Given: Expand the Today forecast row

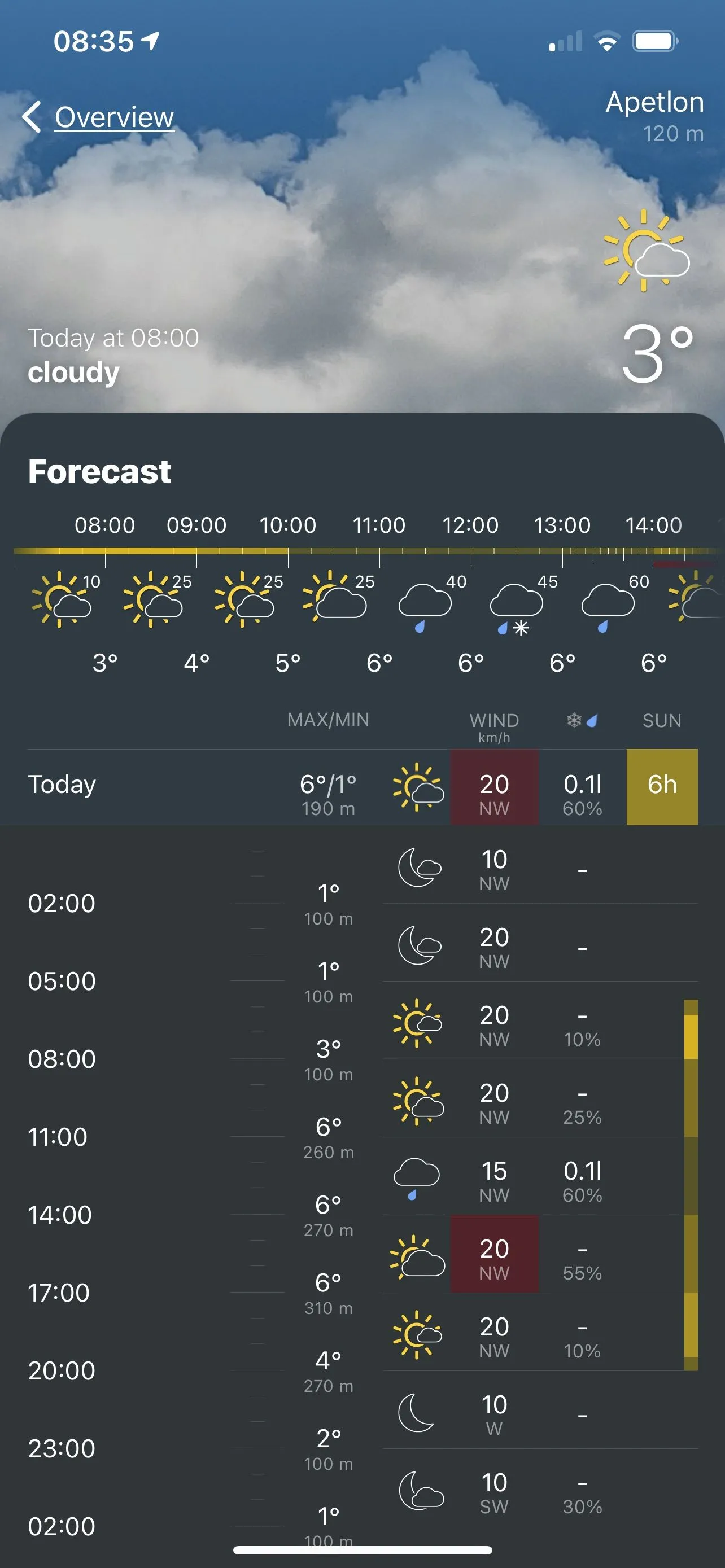Looking at the screenshot, I should 182,786.
